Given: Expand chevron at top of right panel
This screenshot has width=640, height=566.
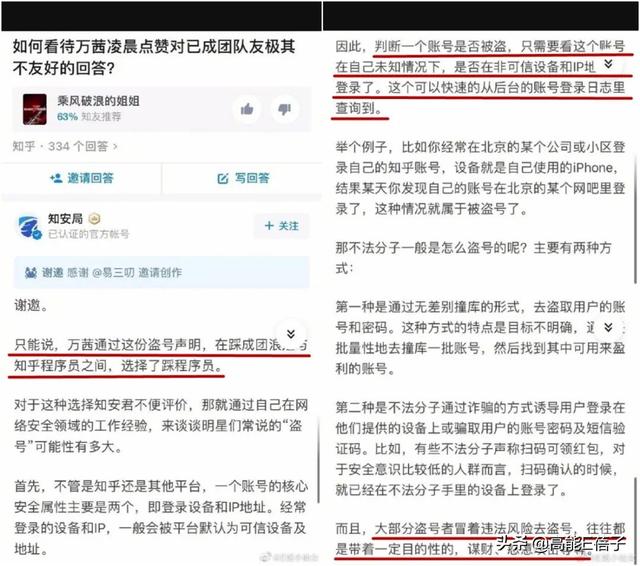Looking at the screenshot, I should point(608,64).
